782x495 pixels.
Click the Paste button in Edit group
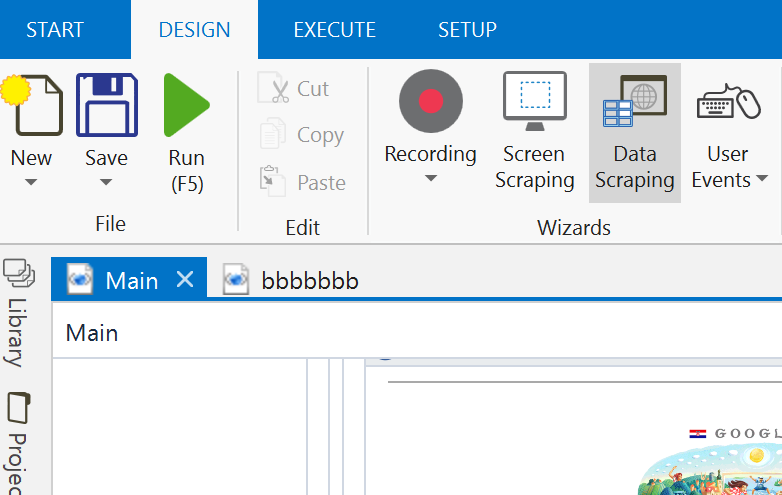[x=303, y=183]
